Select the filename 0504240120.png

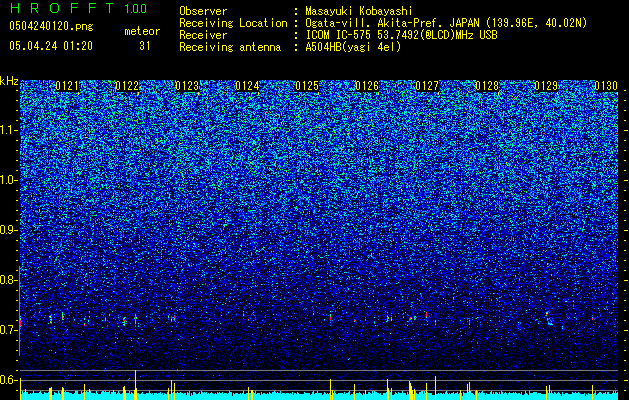click(51, 26)
